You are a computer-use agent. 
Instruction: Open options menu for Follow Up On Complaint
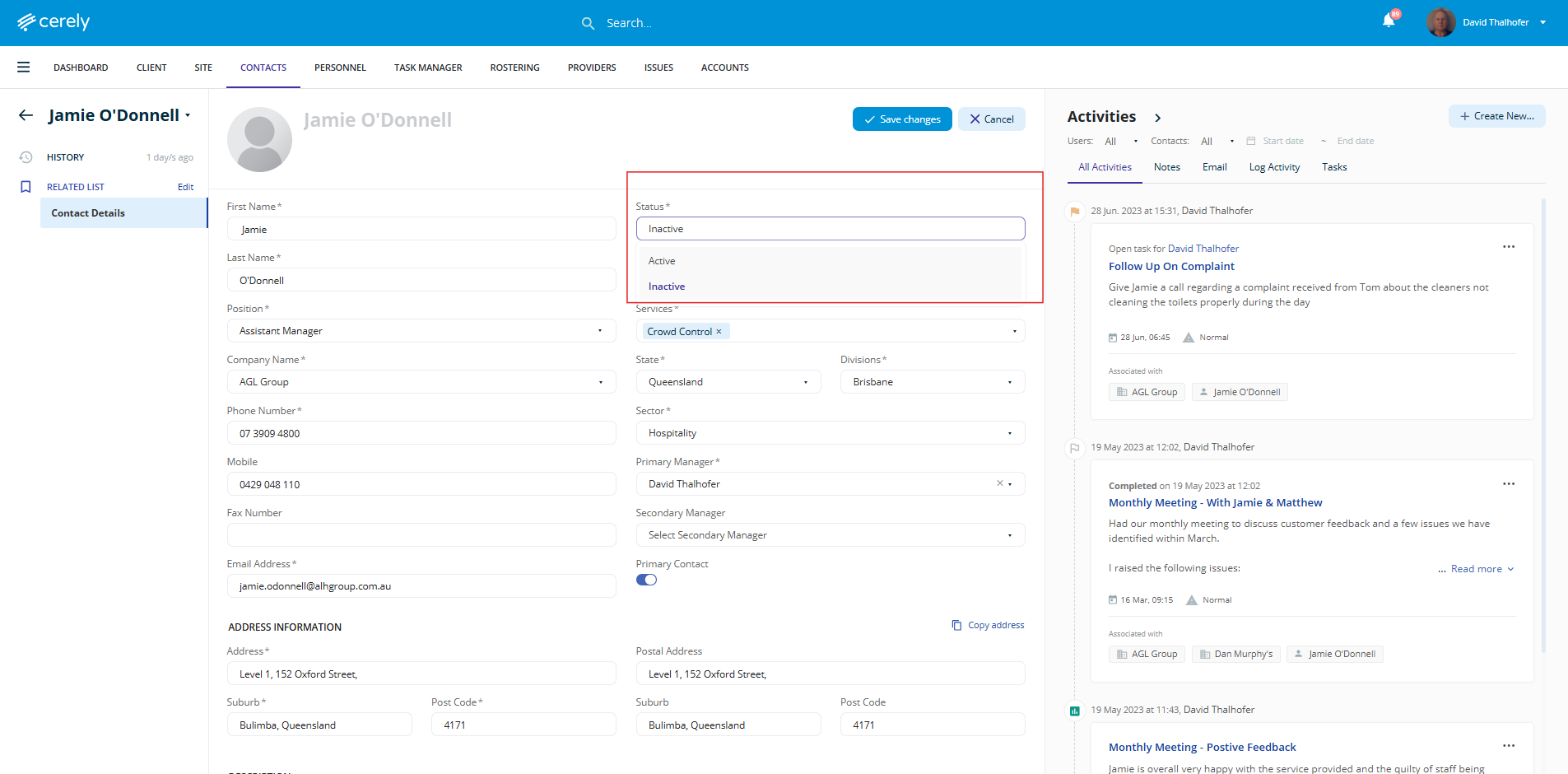[1508, 247]
